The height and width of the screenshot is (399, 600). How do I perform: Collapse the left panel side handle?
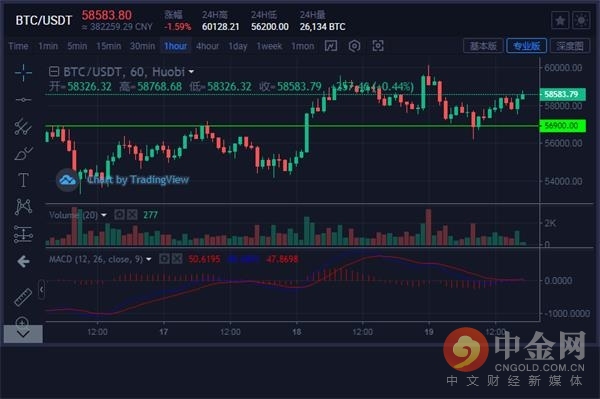point(42,290)
